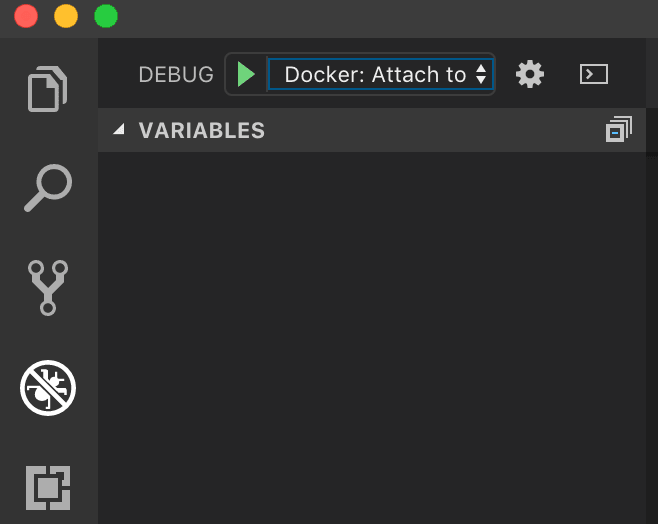Open the Explorer files view
The width and height of the screenshot is (658, 524).
tap(48, 88)
